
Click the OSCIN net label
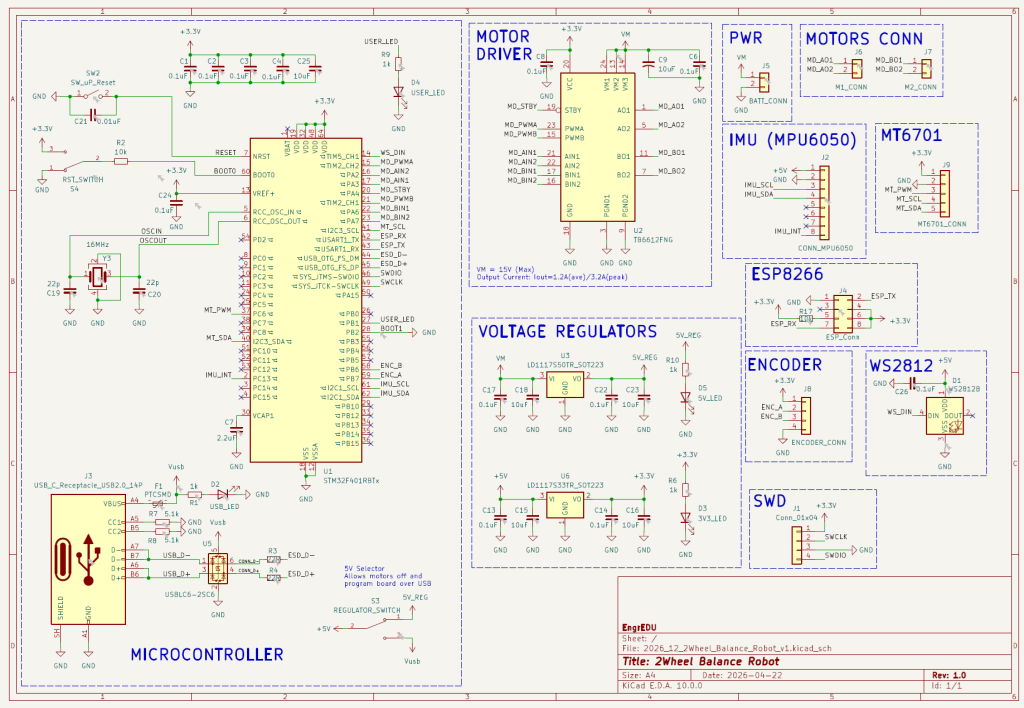(x=151, y=231)
